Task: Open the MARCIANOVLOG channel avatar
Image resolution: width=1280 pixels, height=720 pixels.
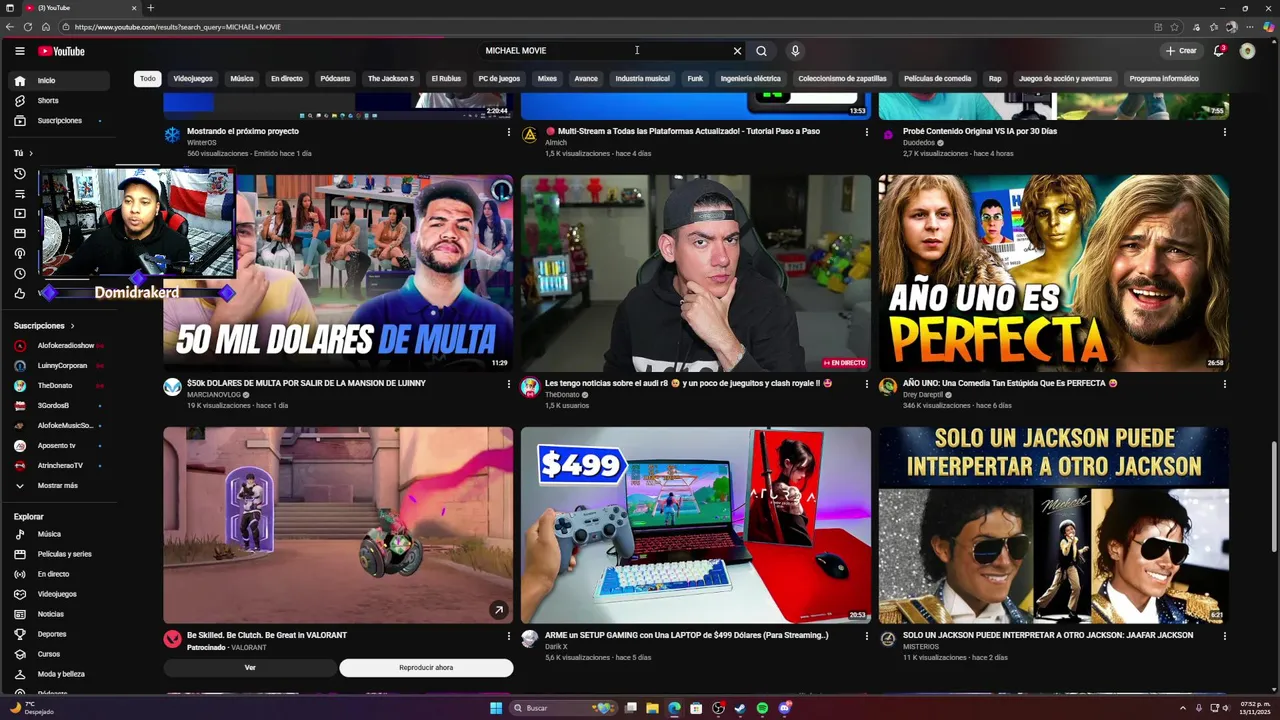Action: (172, 387)
